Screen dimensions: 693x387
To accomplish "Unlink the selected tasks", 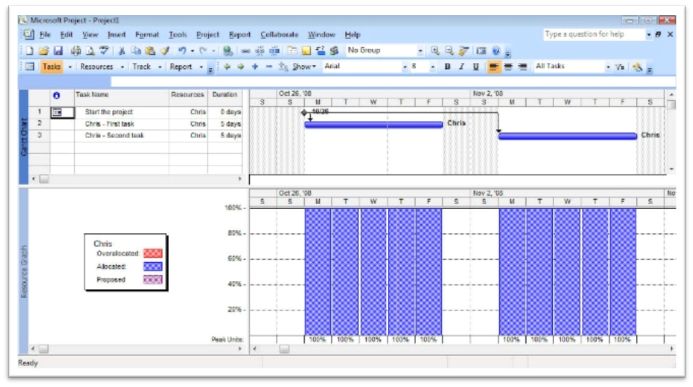I will (260, 51).
